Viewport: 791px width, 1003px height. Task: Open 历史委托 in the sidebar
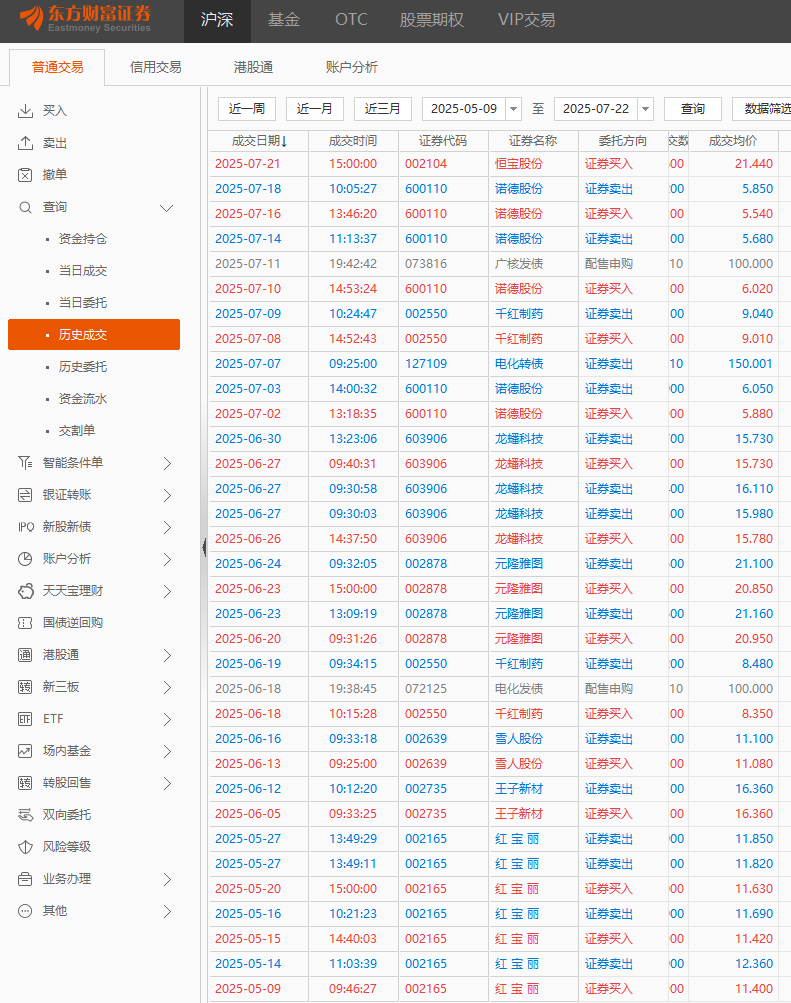pyautogui.click(x=82, y=367)
